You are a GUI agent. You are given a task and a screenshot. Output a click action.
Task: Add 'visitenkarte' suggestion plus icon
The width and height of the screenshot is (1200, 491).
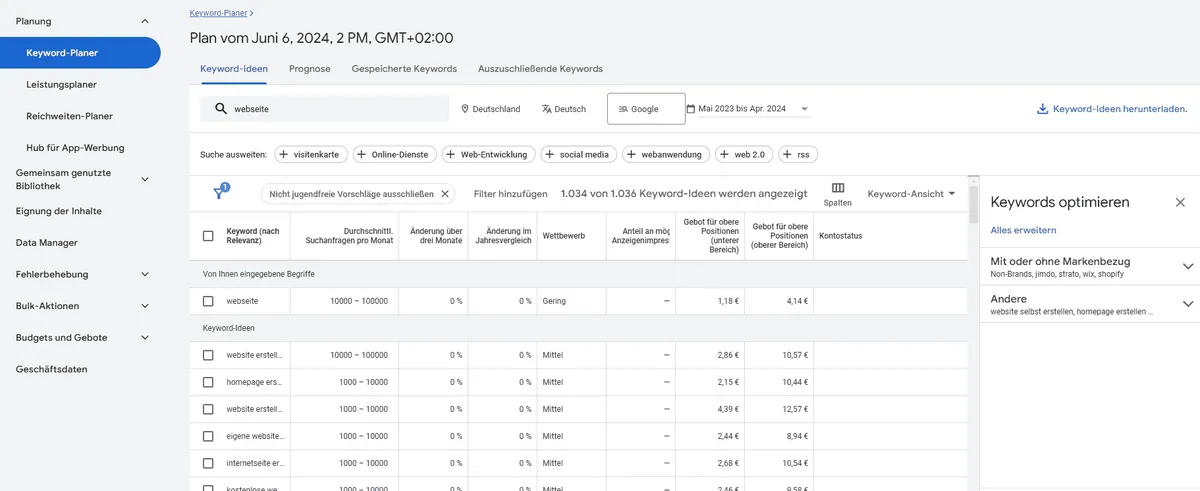(284, 154)
